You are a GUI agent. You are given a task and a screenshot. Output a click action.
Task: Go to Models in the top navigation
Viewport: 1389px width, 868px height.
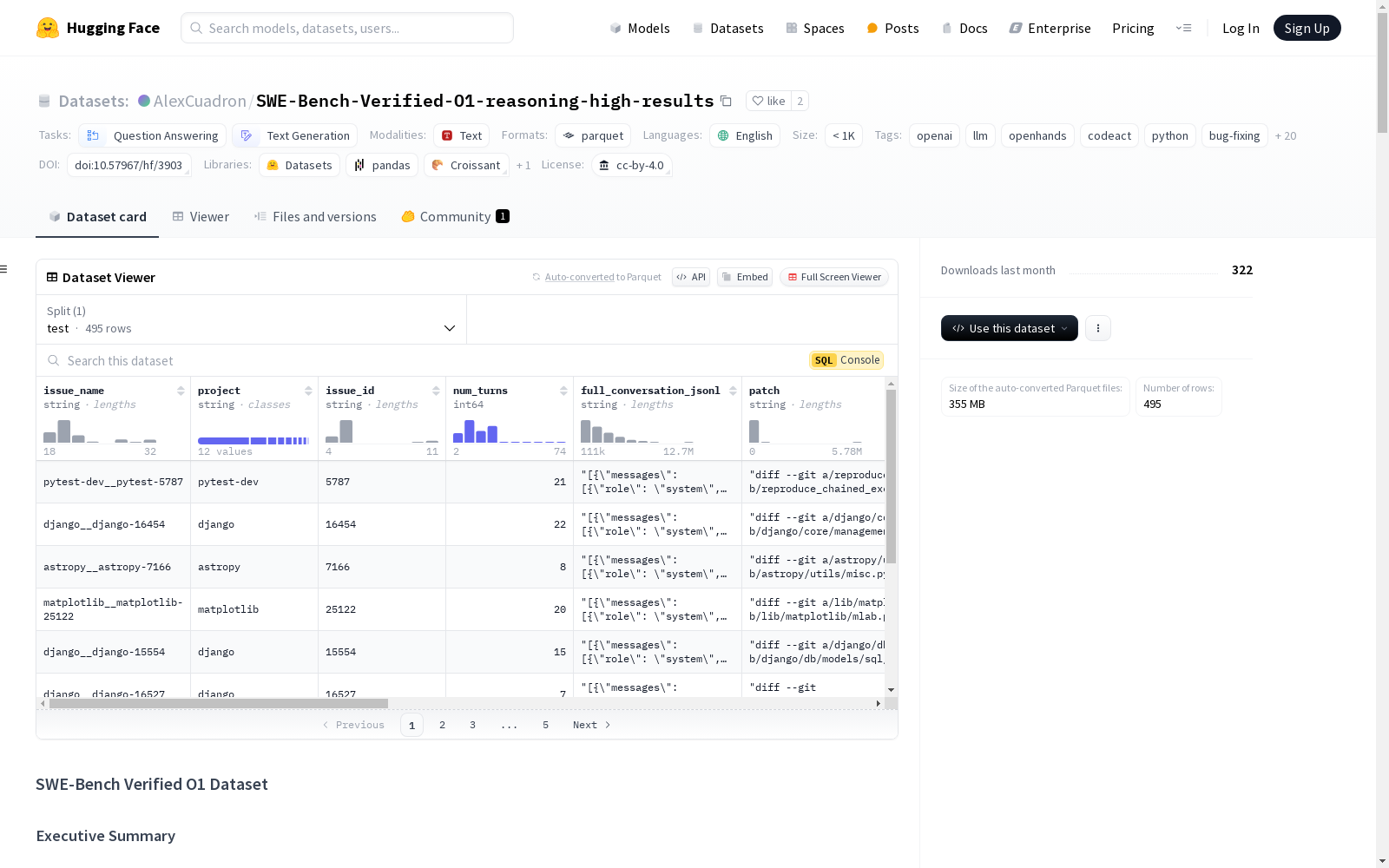tap(640, 28)
